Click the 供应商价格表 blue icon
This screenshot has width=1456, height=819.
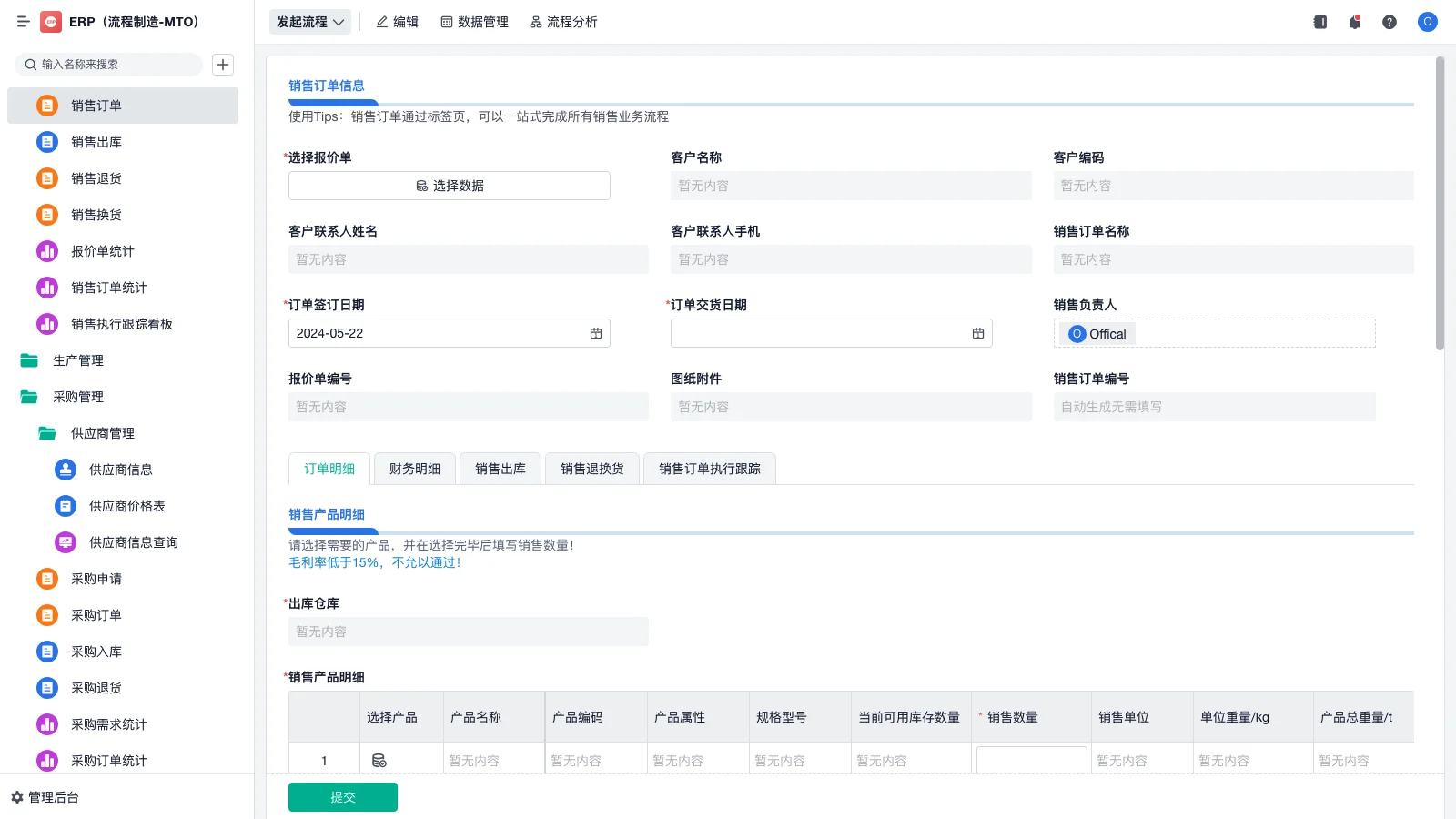point(66,506)
